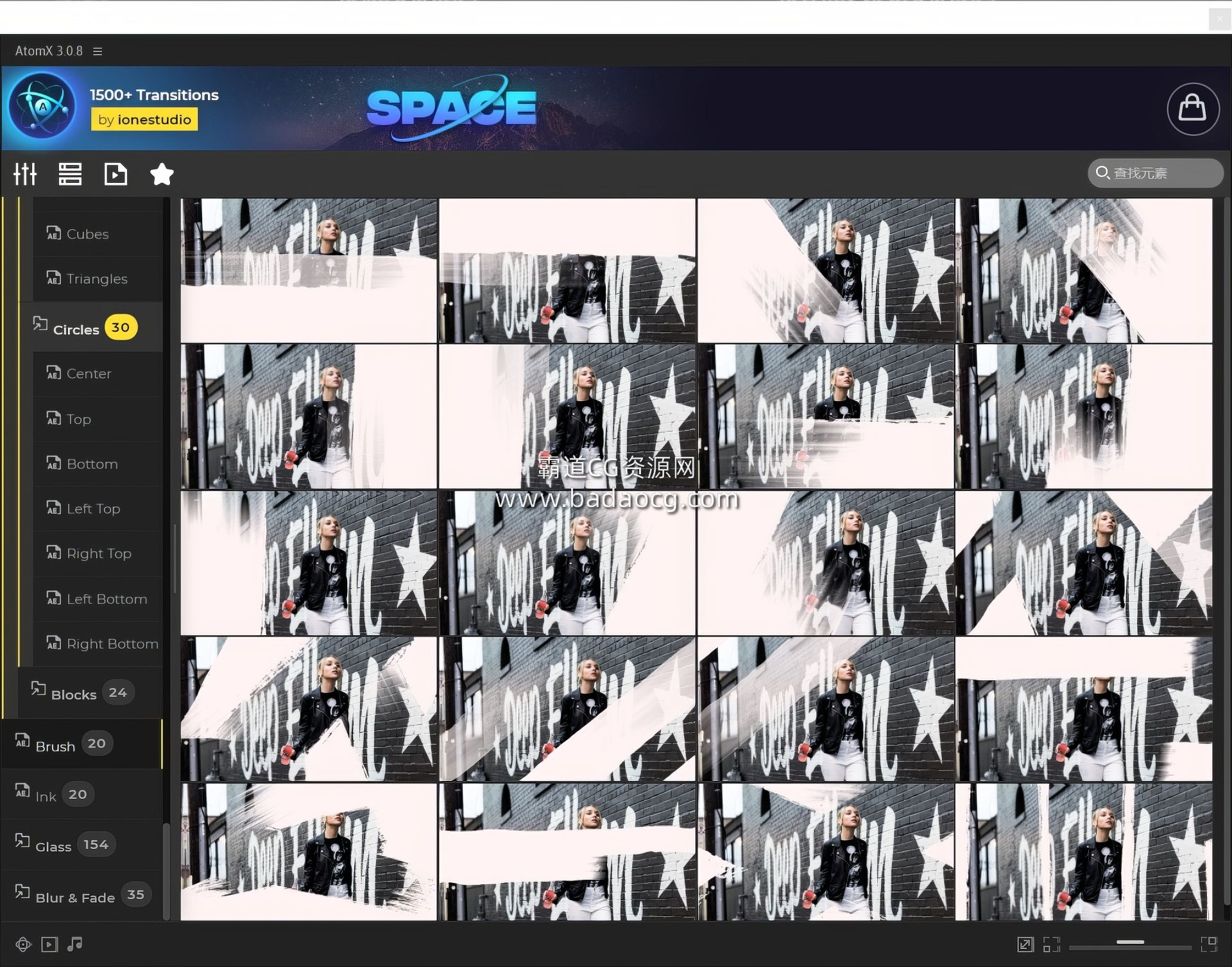Click the SPACE banner logo
The width and height of the screenshot is (1232, 967).
pyautogui.click(x=451, y=107)
